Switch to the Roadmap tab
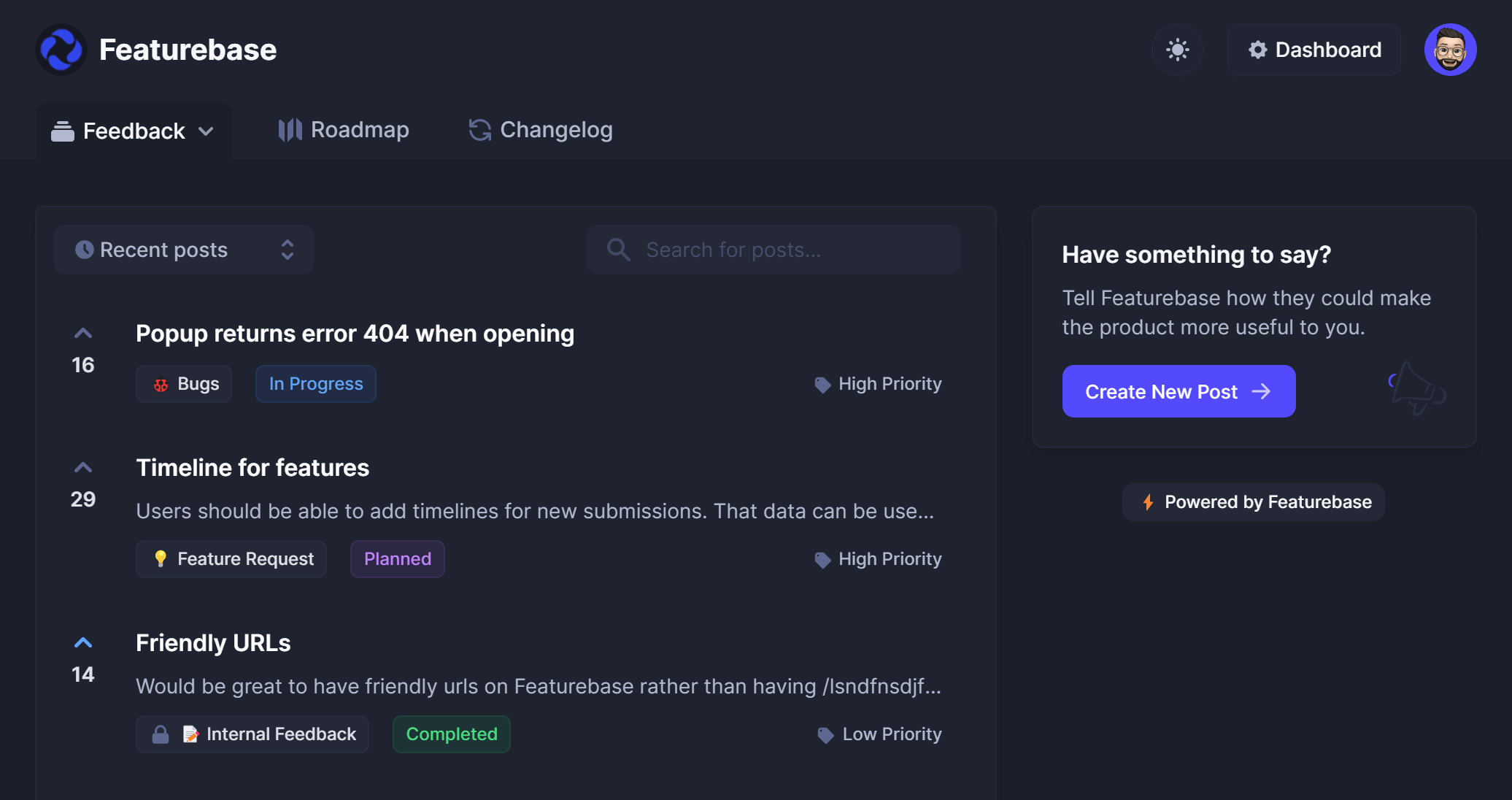This screenshot has height=800, width=1512. (344, 130)
